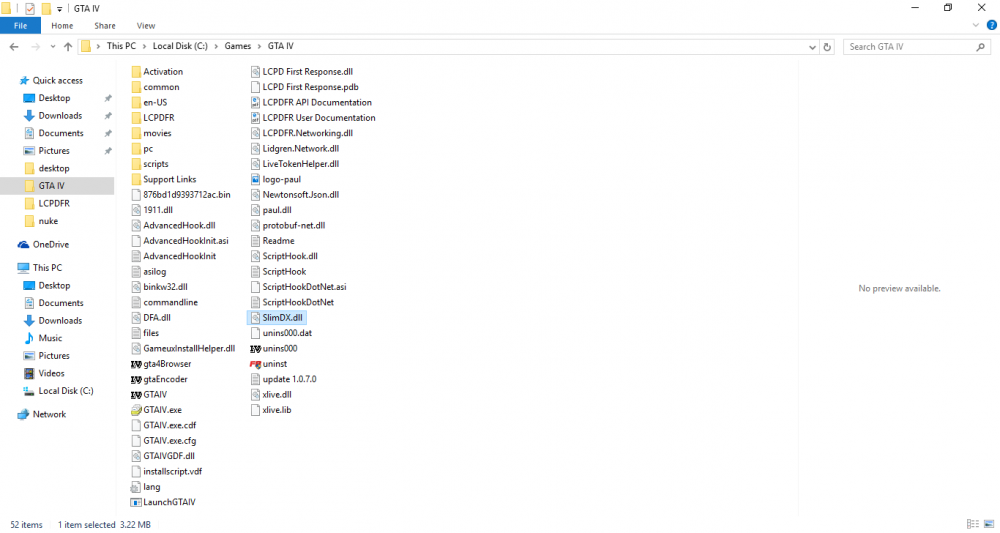Screen dimensions: 1000x533
Task: Select the installscript.vdf file
Action: coord(166,472)
